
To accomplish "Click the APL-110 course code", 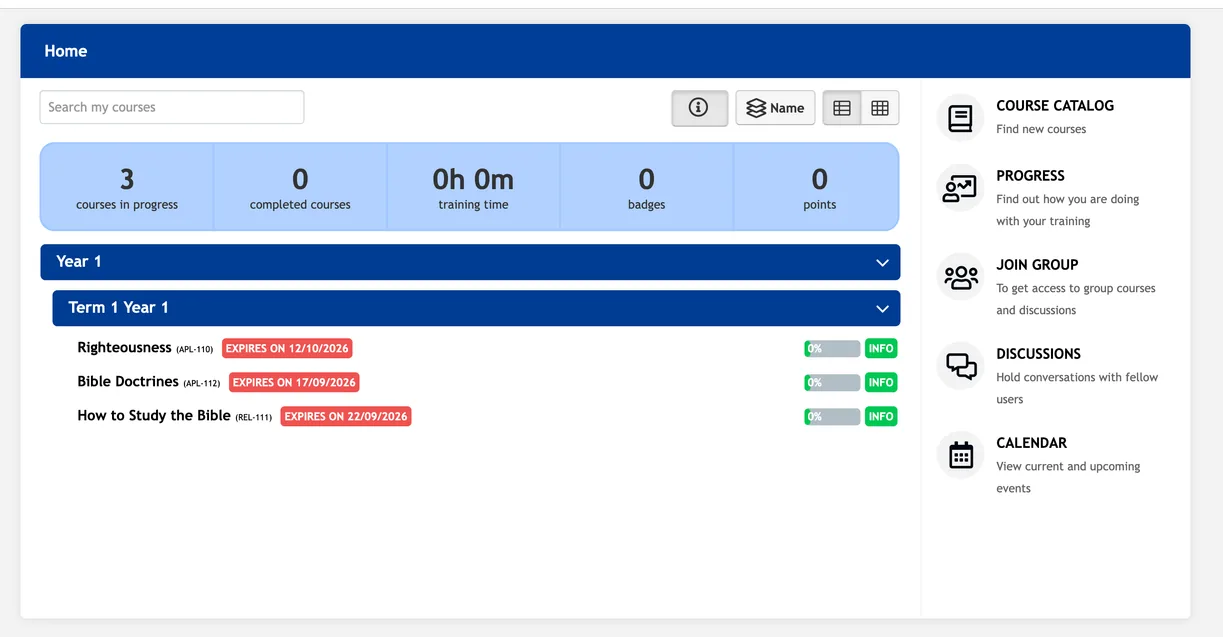I will [x=195, y=350].
